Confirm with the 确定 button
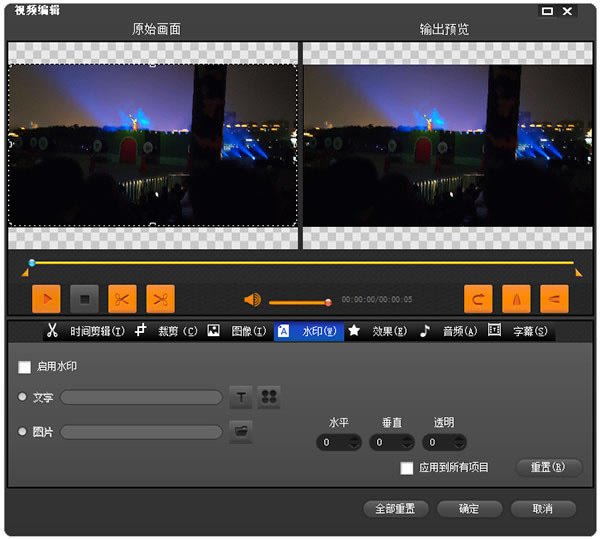This screenshot has width=600, height=539. point(470,509)
